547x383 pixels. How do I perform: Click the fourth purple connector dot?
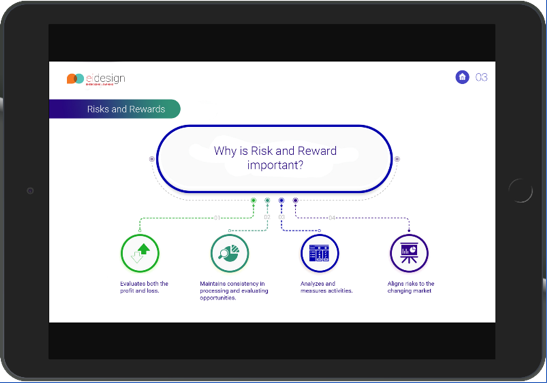coord(295,200)
